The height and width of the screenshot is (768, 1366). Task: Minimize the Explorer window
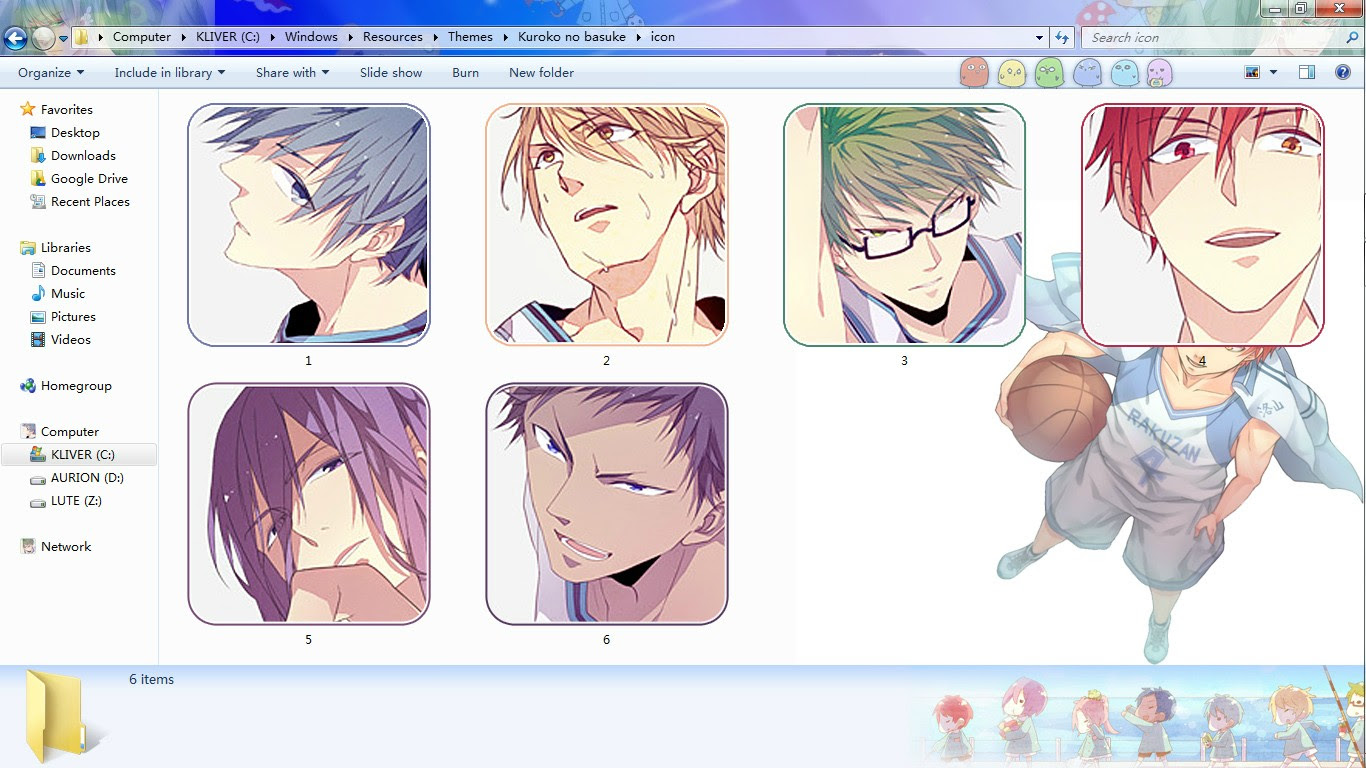[x=1273, y=9]
